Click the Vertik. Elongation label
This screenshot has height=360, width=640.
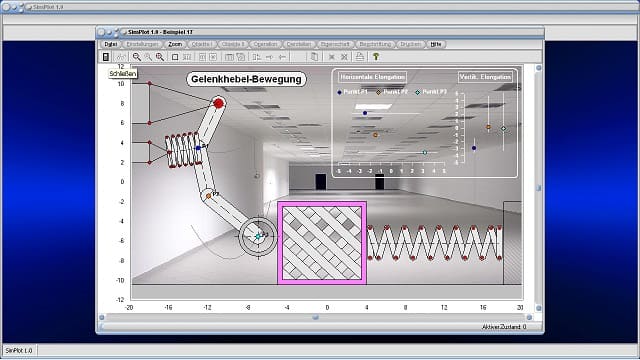click(x=485, y=77)
